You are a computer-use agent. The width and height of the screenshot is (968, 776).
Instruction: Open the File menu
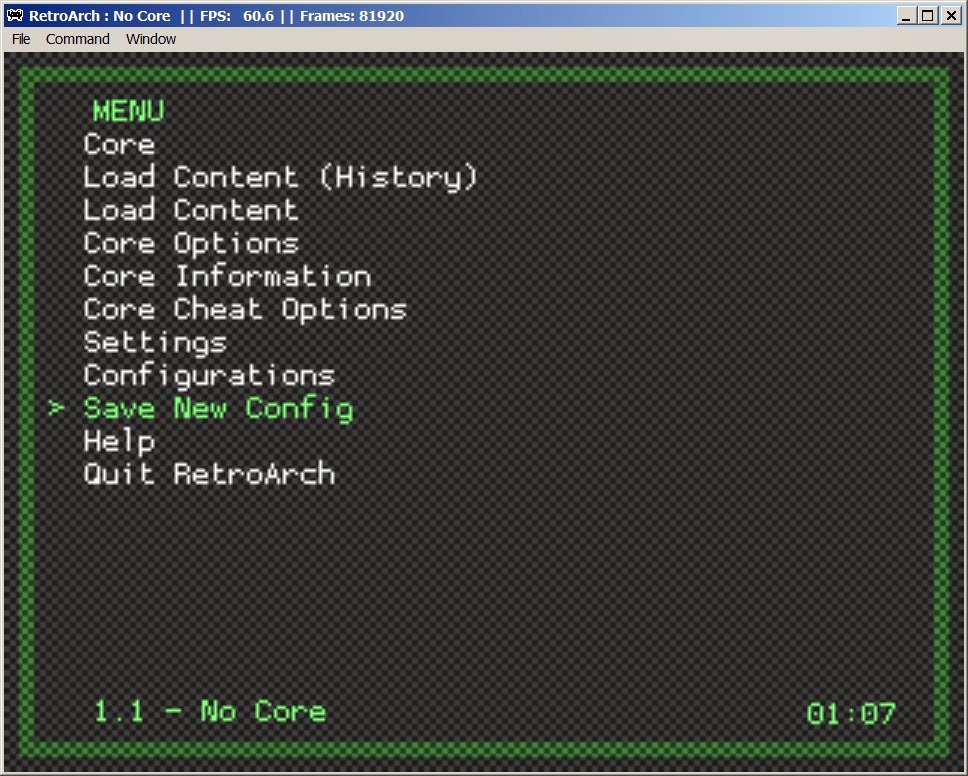point(20,39)
